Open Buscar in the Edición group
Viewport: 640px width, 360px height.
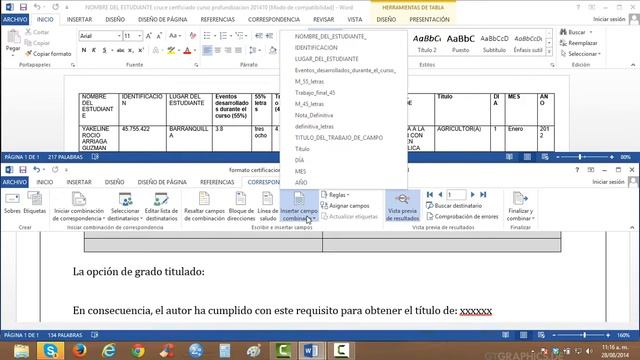tap(576, 32)
